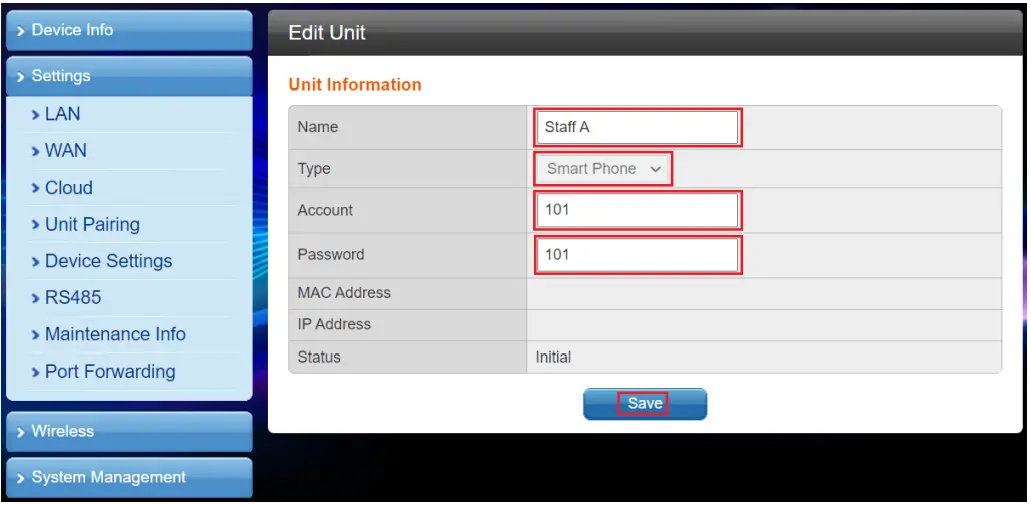Expand the Device Info section
The width and height of the screenshot is (1031, 505).
[x=128, y=30]
